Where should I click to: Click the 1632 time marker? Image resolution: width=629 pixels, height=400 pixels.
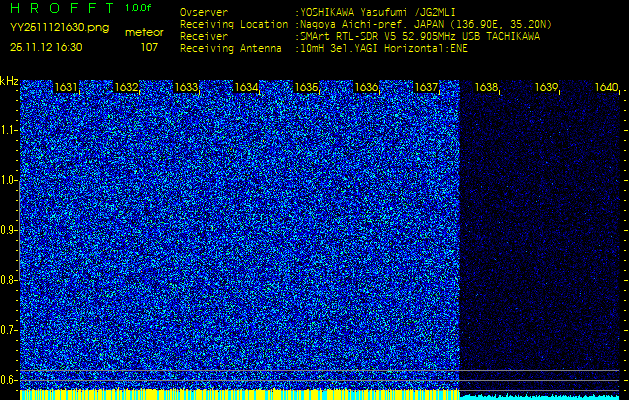point(126,87)
